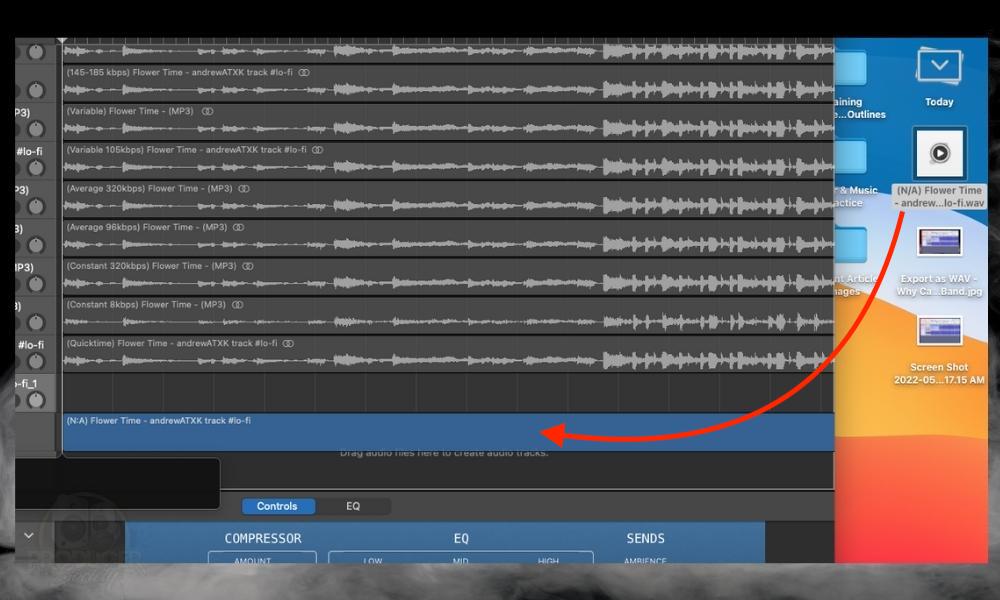
Task: Collapse the Smart Controls panel chevron
Action: tap(29, 536)
